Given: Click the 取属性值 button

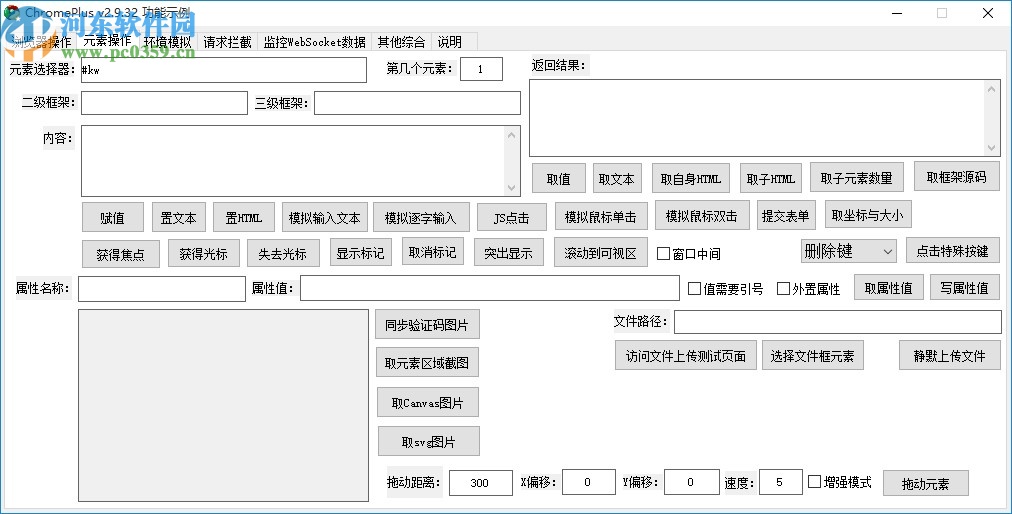Looking at the screenshot, I should 889,287.
